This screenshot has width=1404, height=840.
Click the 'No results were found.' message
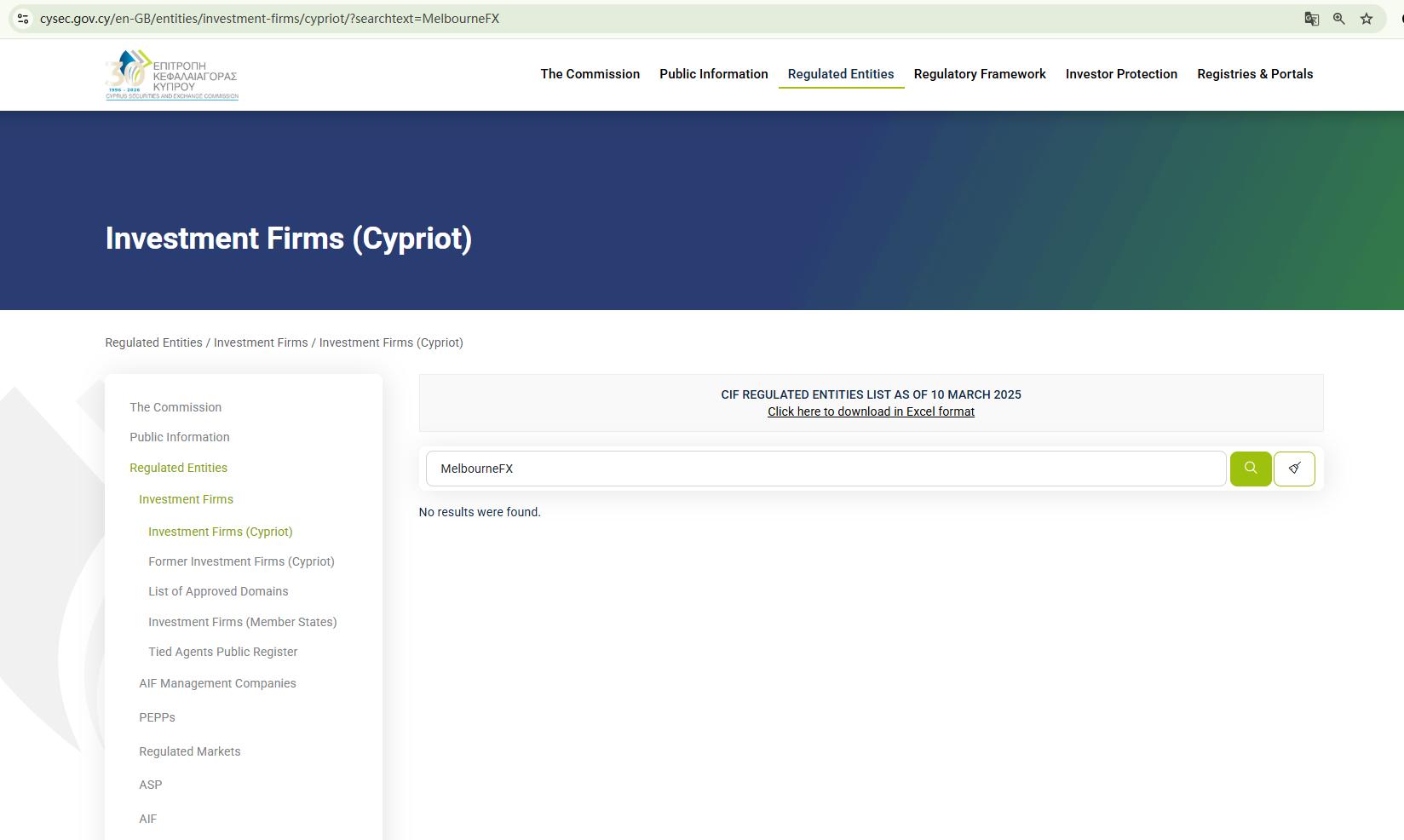point(480,512)
